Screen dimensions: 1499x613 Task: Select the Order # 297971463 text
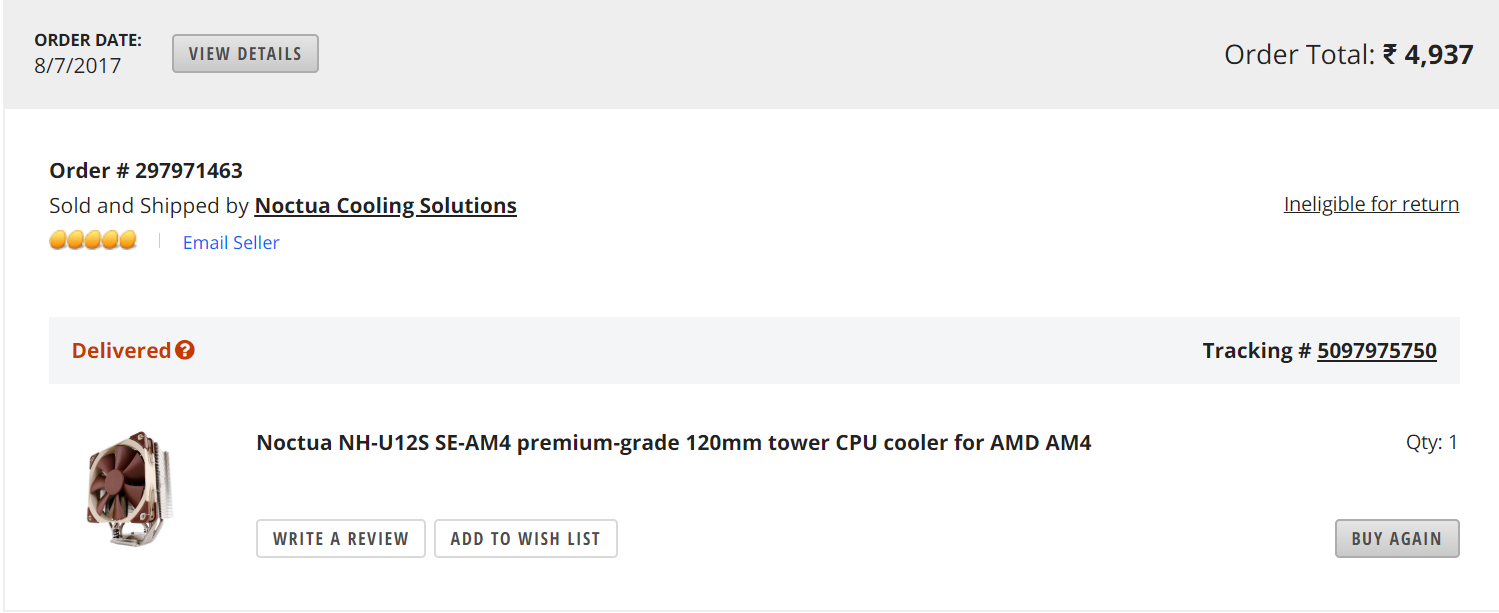pos(146,170)
